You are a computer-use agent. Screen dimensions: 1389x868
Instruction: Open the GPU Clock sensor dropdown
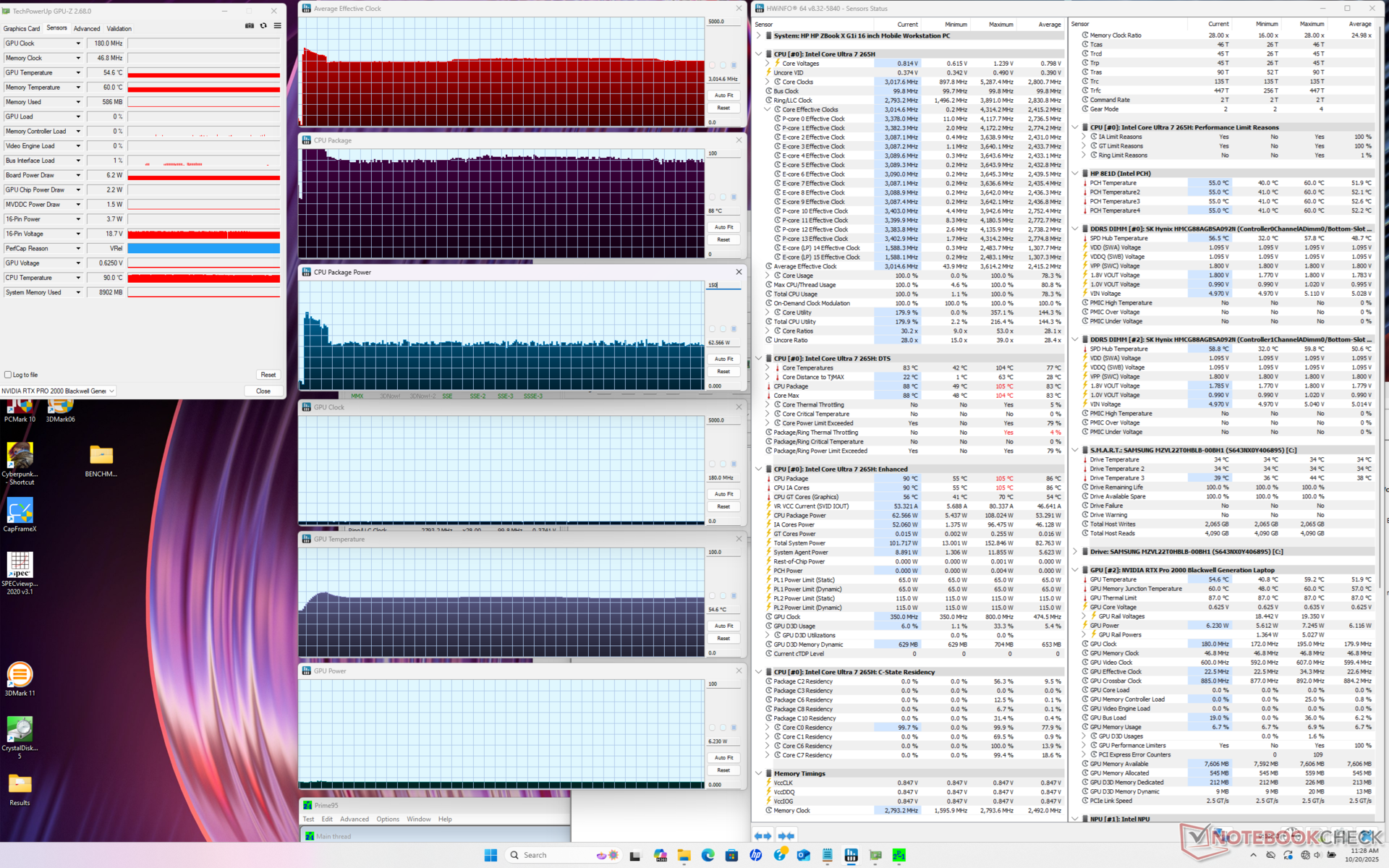(78, 43)
